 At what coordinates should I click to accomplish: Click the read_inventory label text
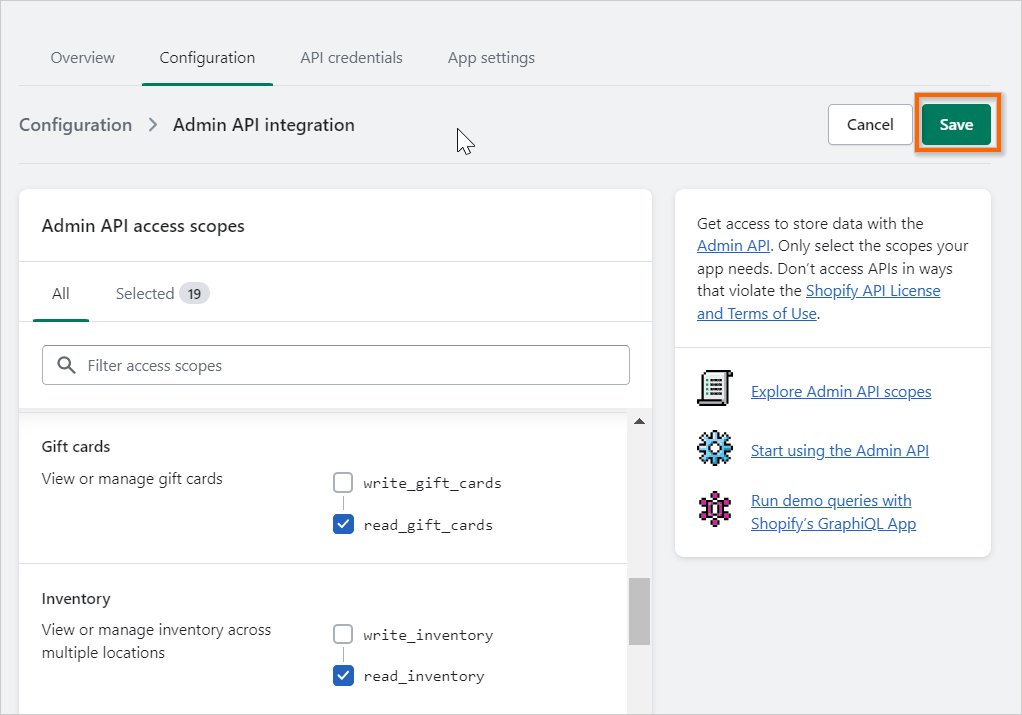pyautogui.click(x=424, y=676)
